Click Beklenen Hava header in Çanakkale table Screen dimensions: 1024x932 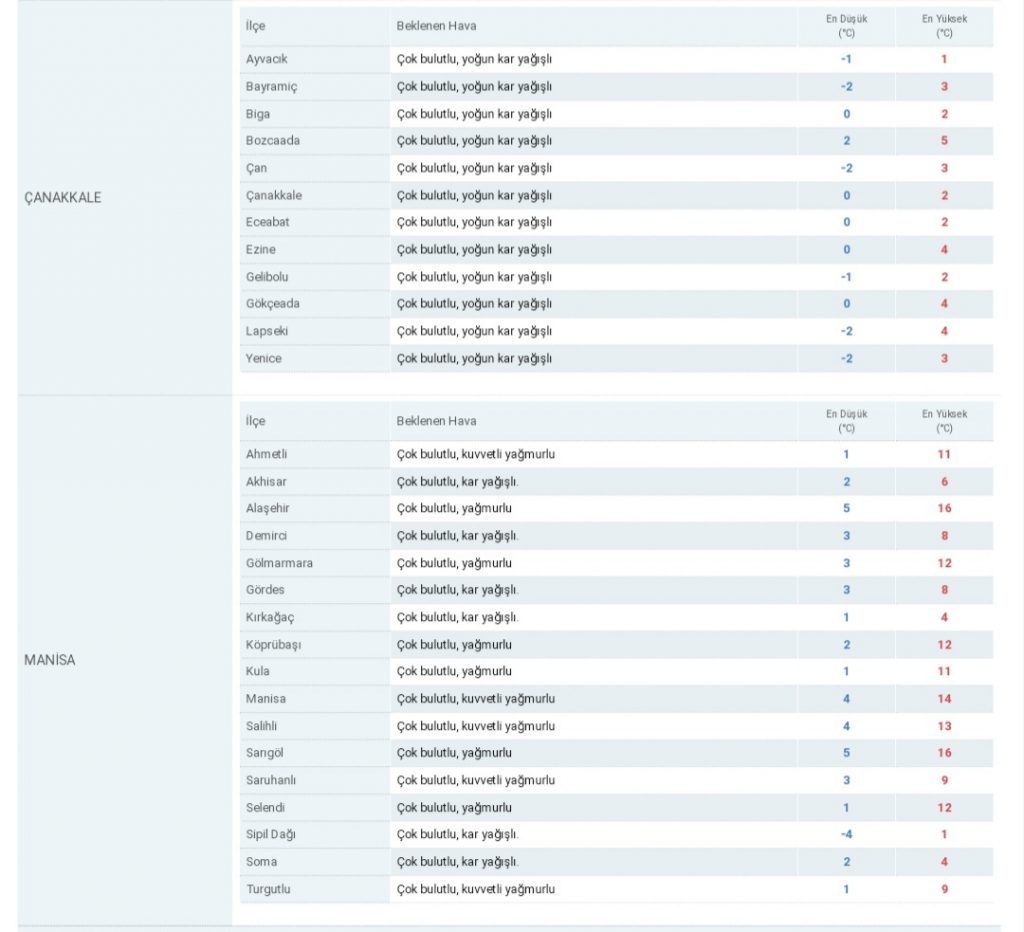(x=436, y=26)
